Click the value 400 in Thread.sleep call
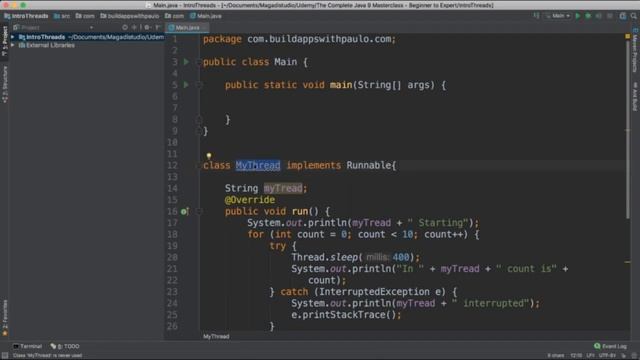The image size is (640, 360). point(400,257)
